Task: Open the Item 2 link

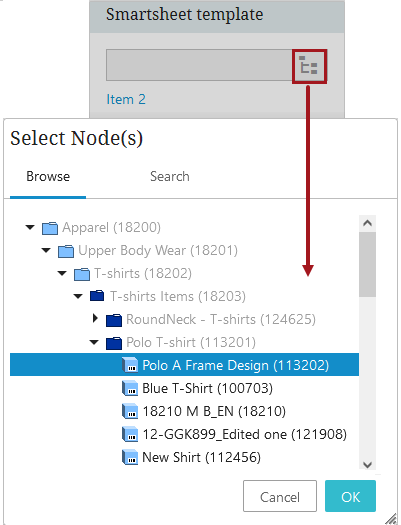Action: pyautogui.click(x=126, y=99)
